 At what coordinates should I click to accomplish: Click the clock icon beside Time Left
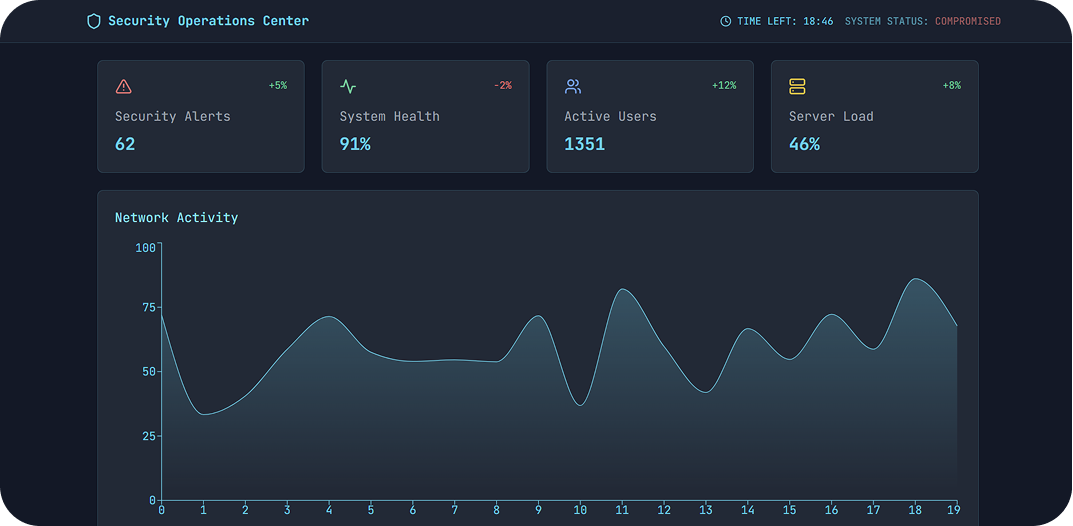click(726, 21)
